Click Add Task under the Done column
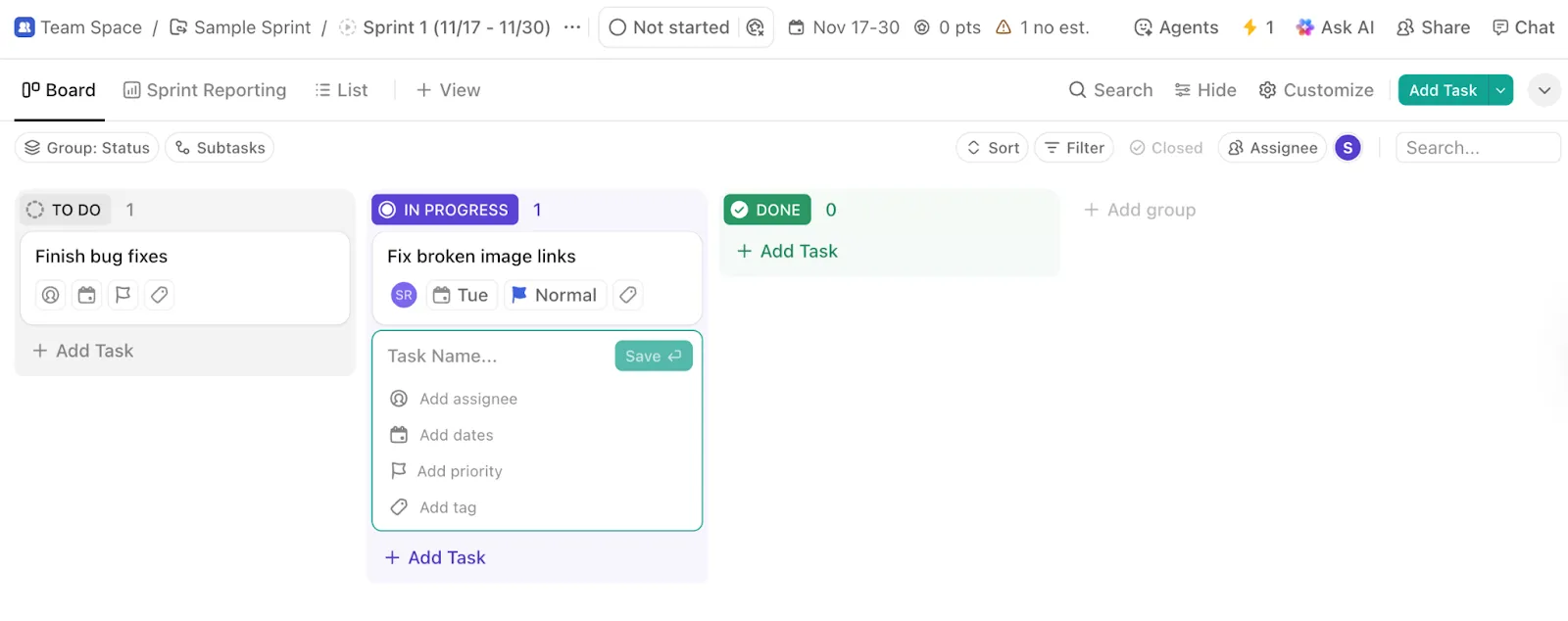The width and height of the screenshot is (1568, 621). (787, 252)
